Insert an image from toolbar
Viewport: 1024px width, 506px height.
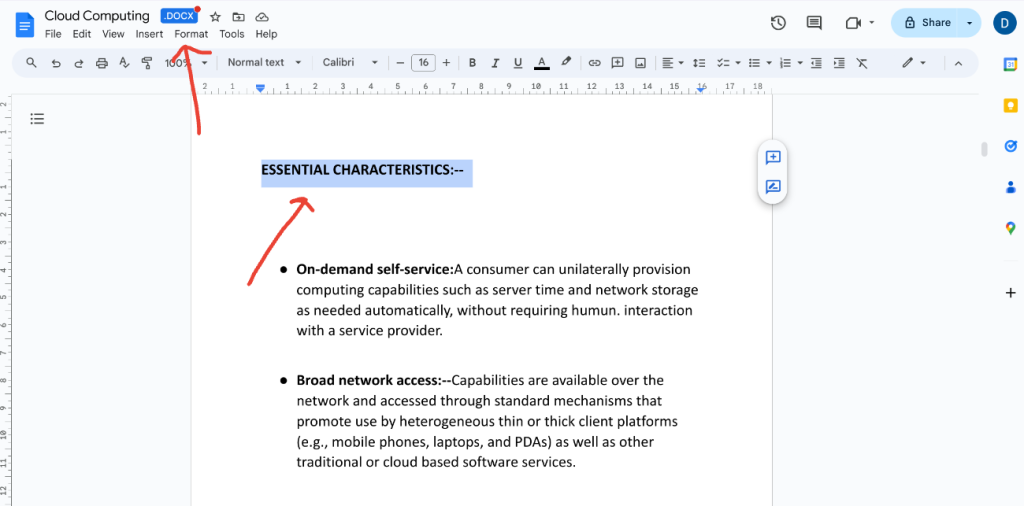click(x=641, y=63)
